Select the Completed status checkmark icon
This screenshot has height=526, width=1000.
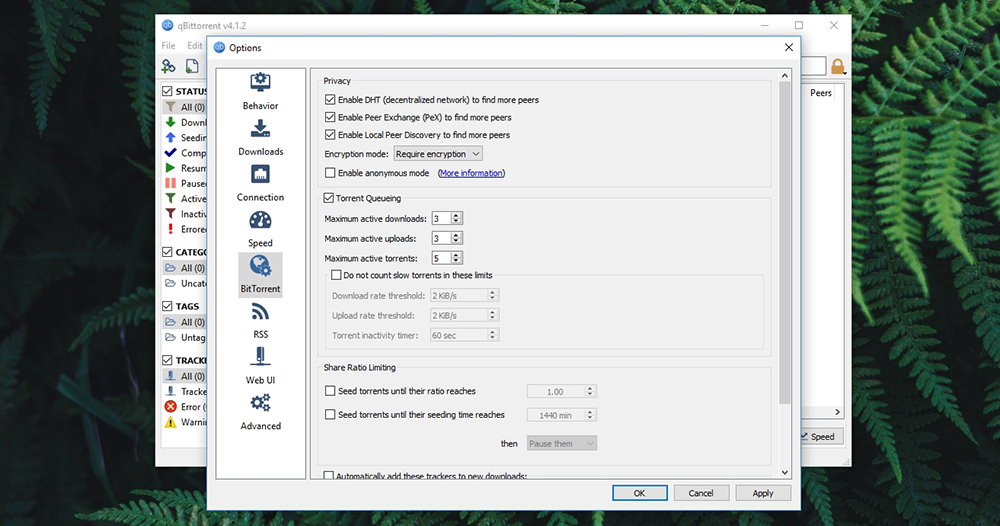coord(170,153)
